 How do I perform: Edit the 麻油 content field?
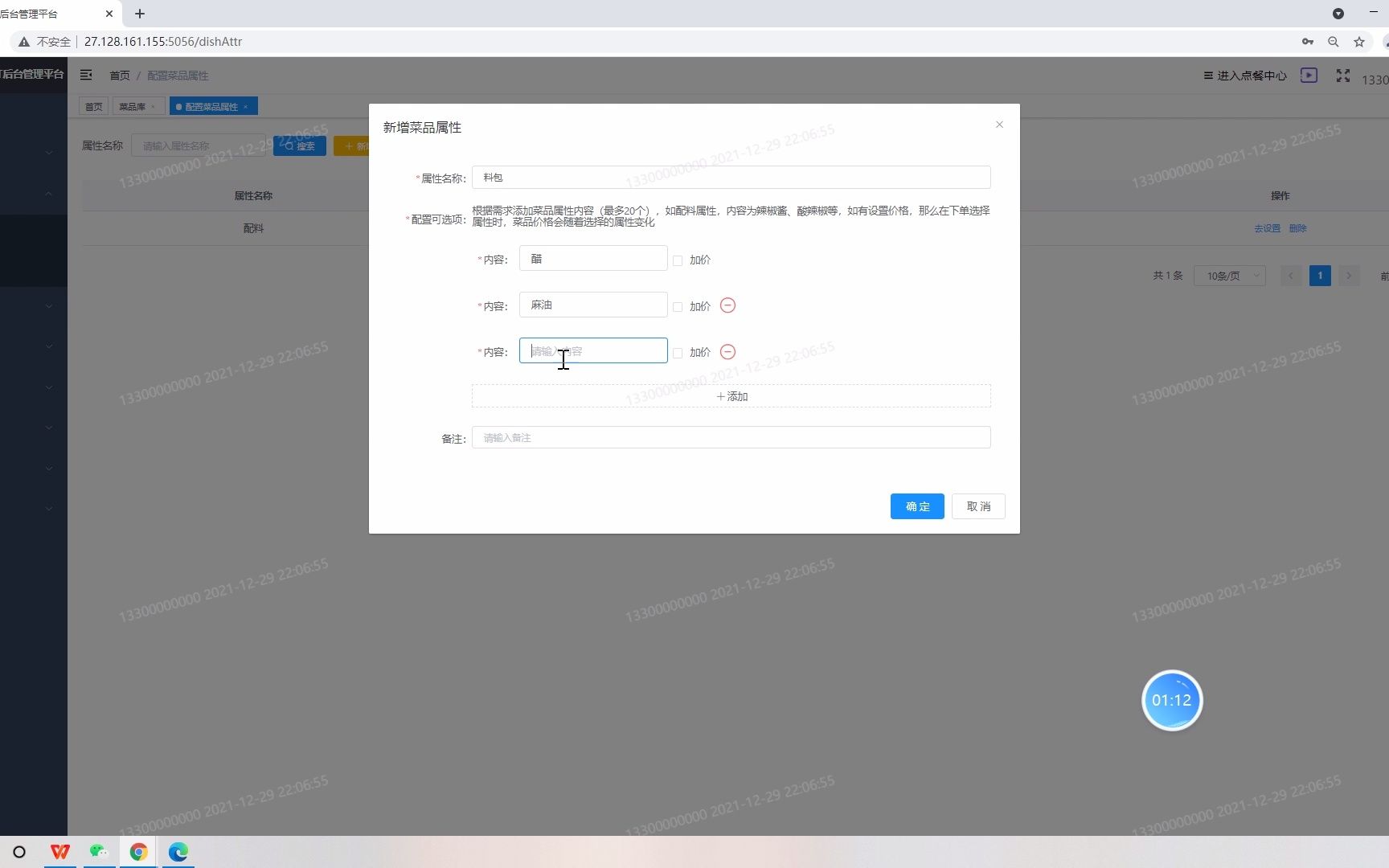(593, 305)
